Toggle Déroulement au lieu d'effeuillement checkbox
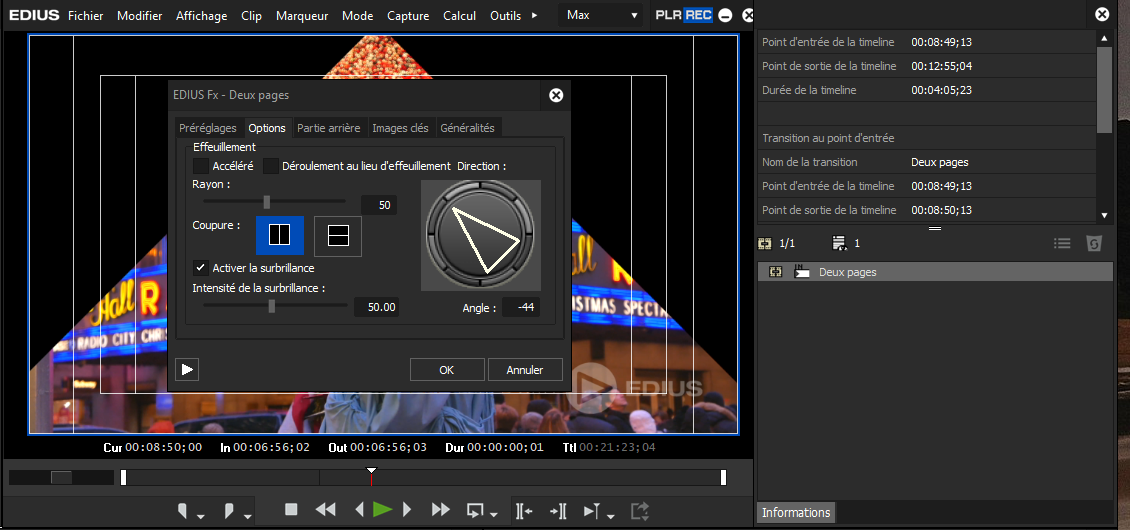Screen dimensions: 1130x530 coord(271,166)
